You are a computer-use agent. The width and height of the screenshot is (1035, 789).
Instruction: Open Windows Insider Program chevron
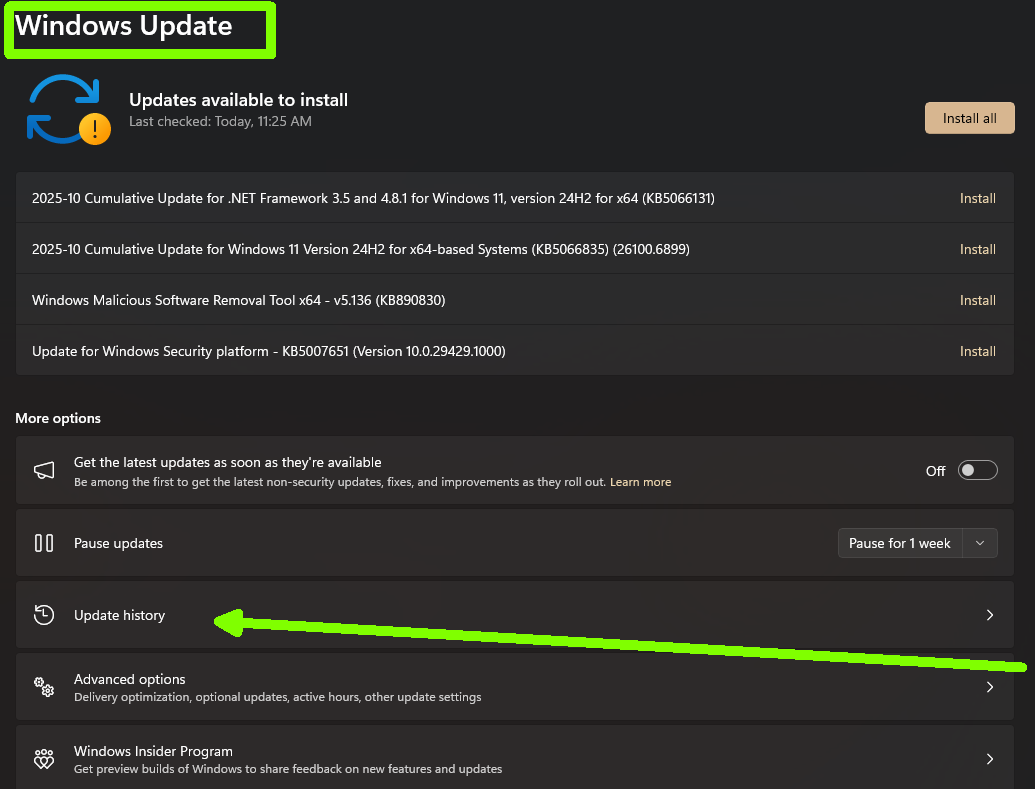[x=989, y=759]
